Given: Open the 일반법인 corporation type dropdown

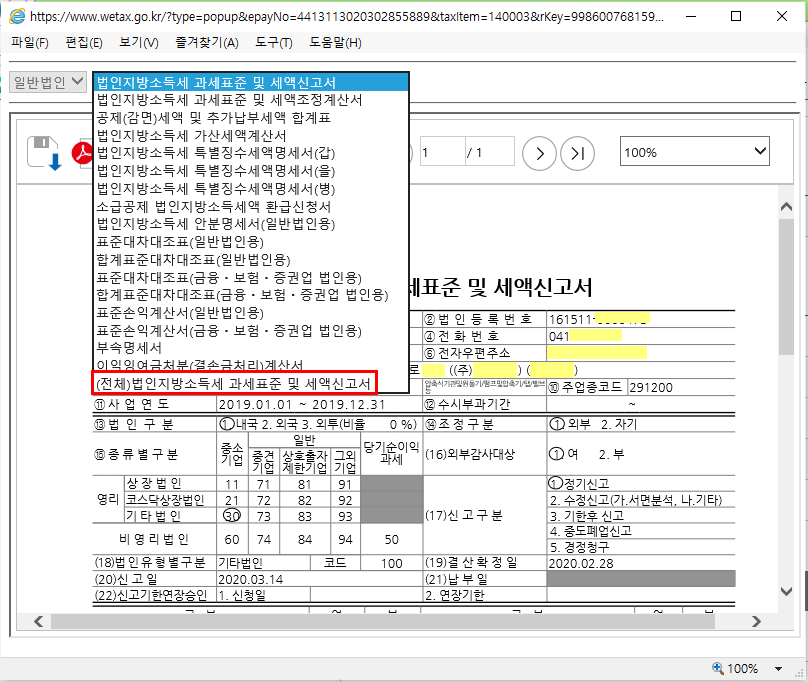Looking at the screenshot, I should point(47,82).
